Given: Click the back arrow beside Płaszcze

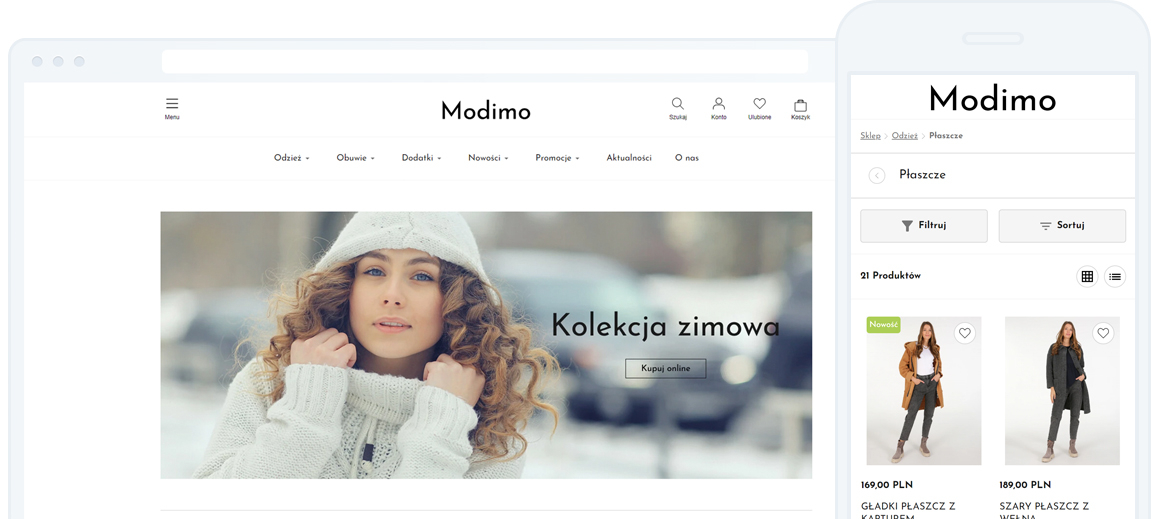Looking at the screenshot, I should coord(876,175).
